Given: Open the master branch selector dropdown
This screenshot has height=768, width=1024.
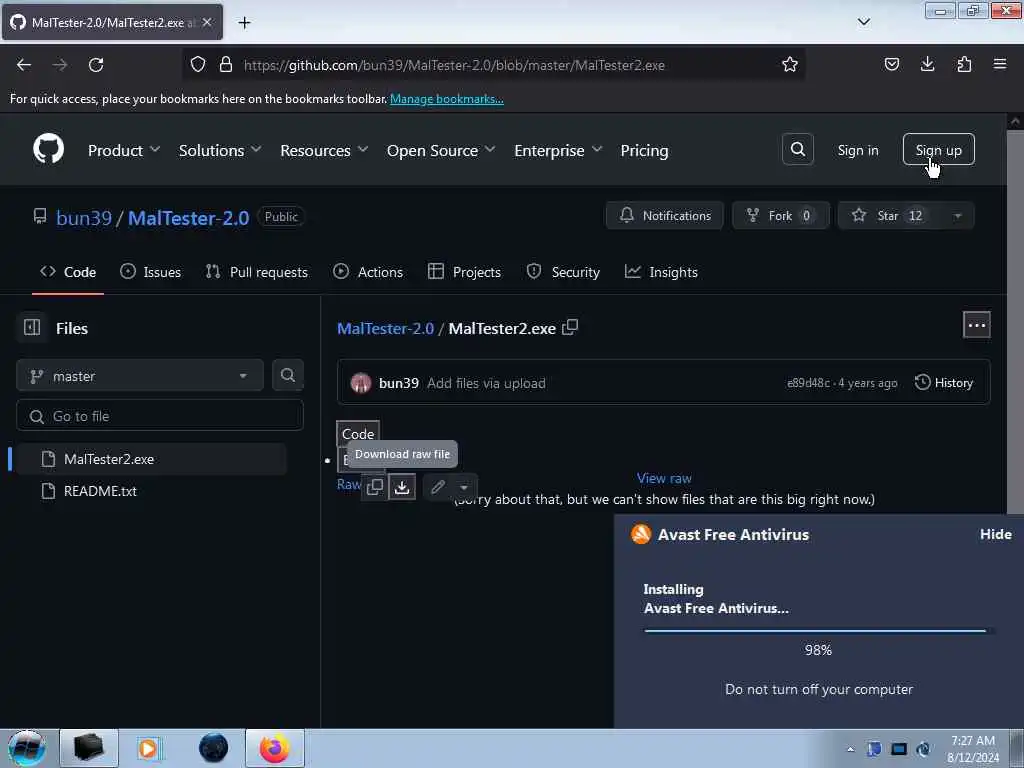Looking at the screenshot, I should (x=140, y=376).
